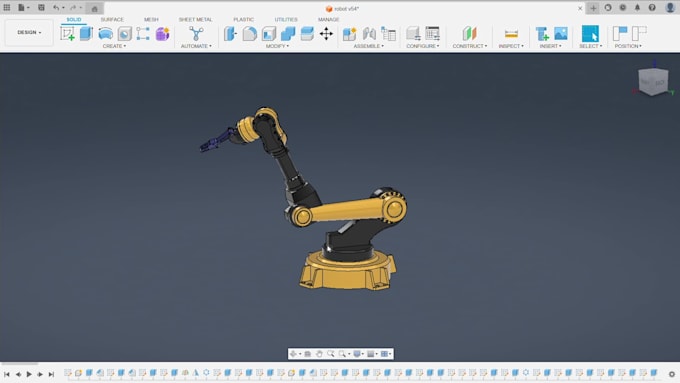The width and height of the screenshot is (680, 383).
Task: Expand the AUTOMATE menu
Action: 196,46
